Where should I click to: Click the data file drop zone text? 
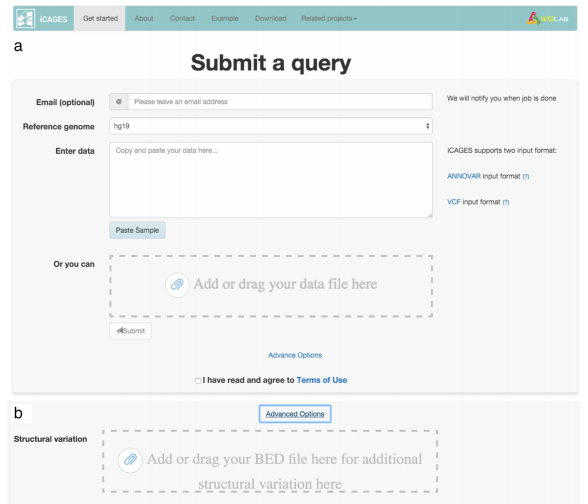pyautogui.click(x=285, y=284)
